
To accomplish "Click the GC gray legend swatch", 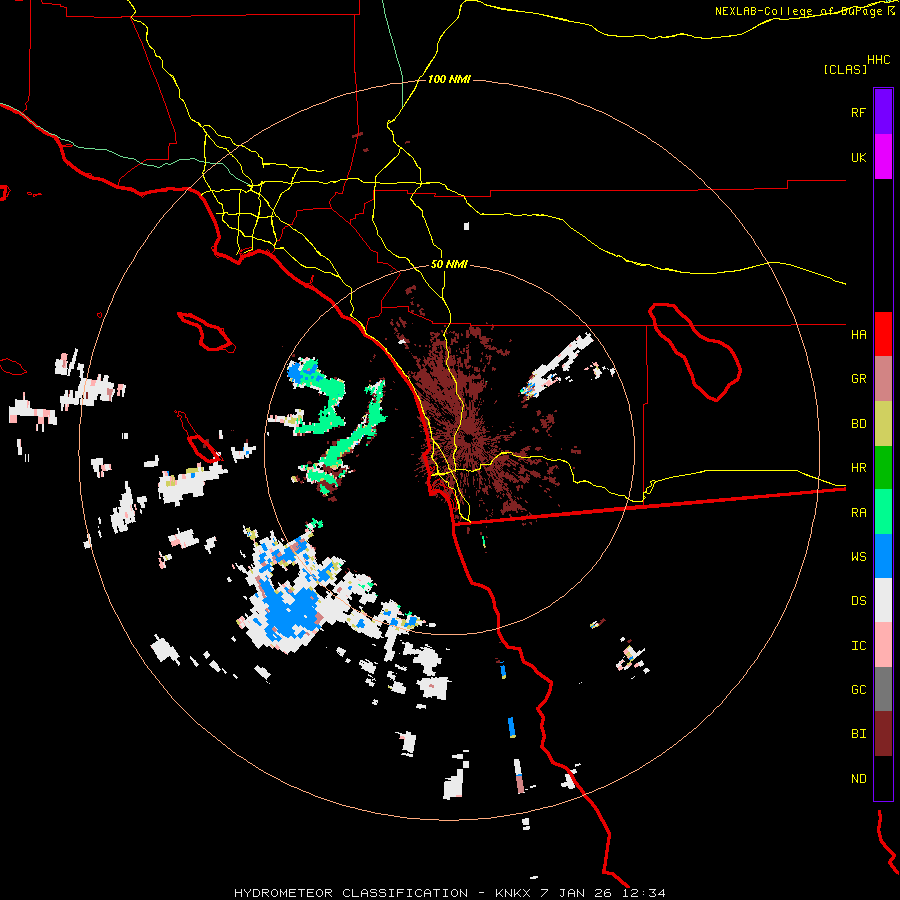I will click(883, 689).
